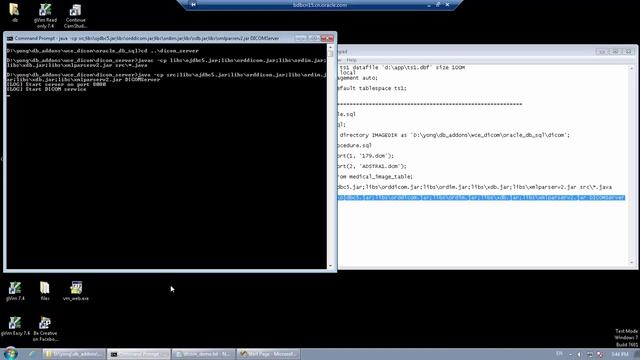
Task: Switch to the Explorer folder taskbar button
Action: click(x=73, y=354)
